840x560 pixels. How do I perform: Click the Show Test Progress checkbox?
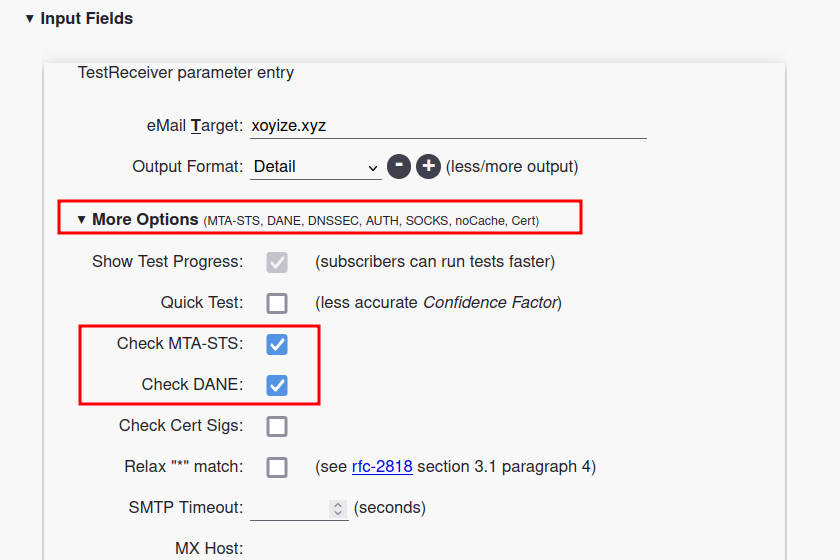tap(277, 262)
